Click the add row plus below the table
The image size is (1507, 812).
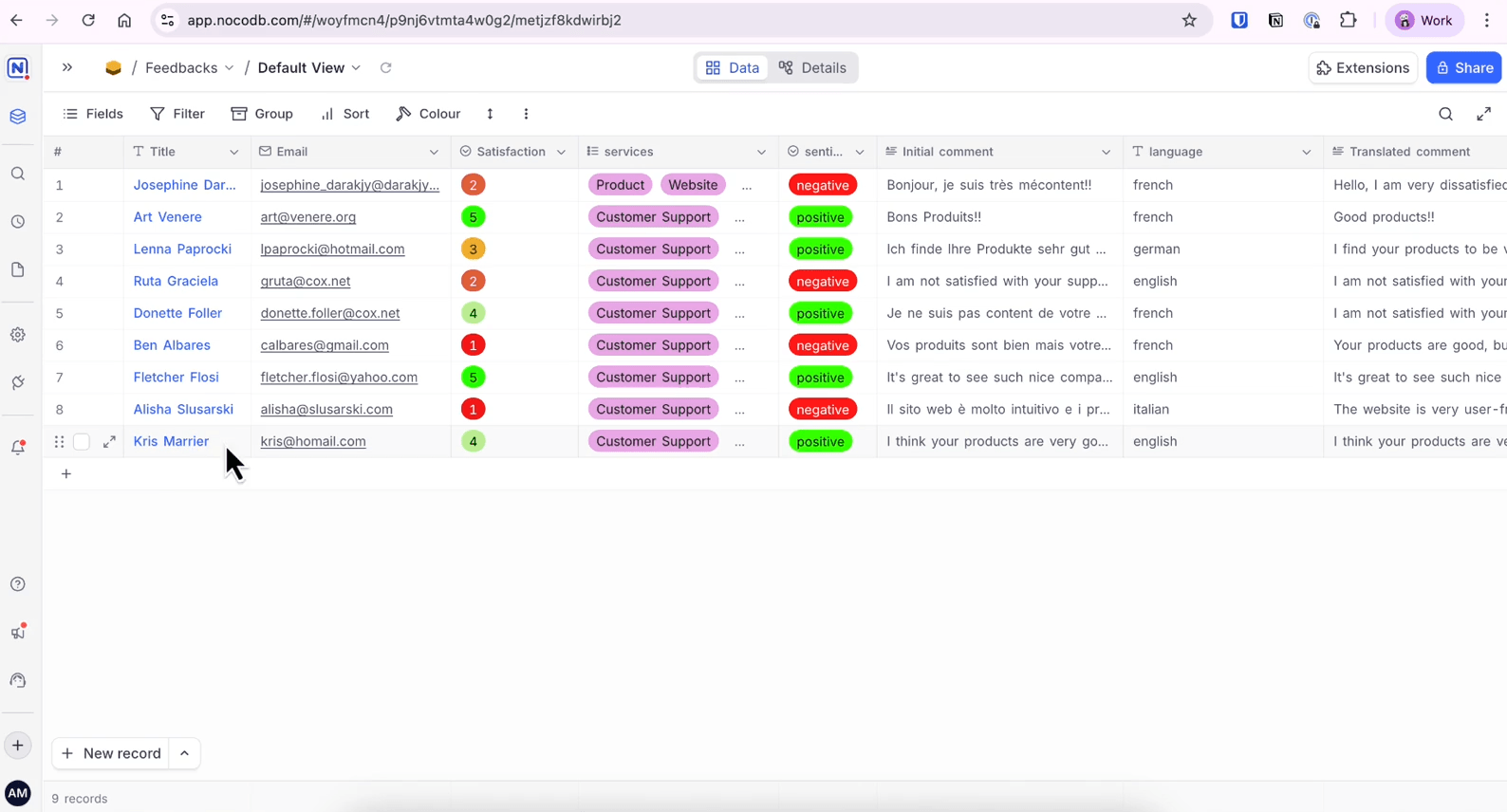click(66, 474)
